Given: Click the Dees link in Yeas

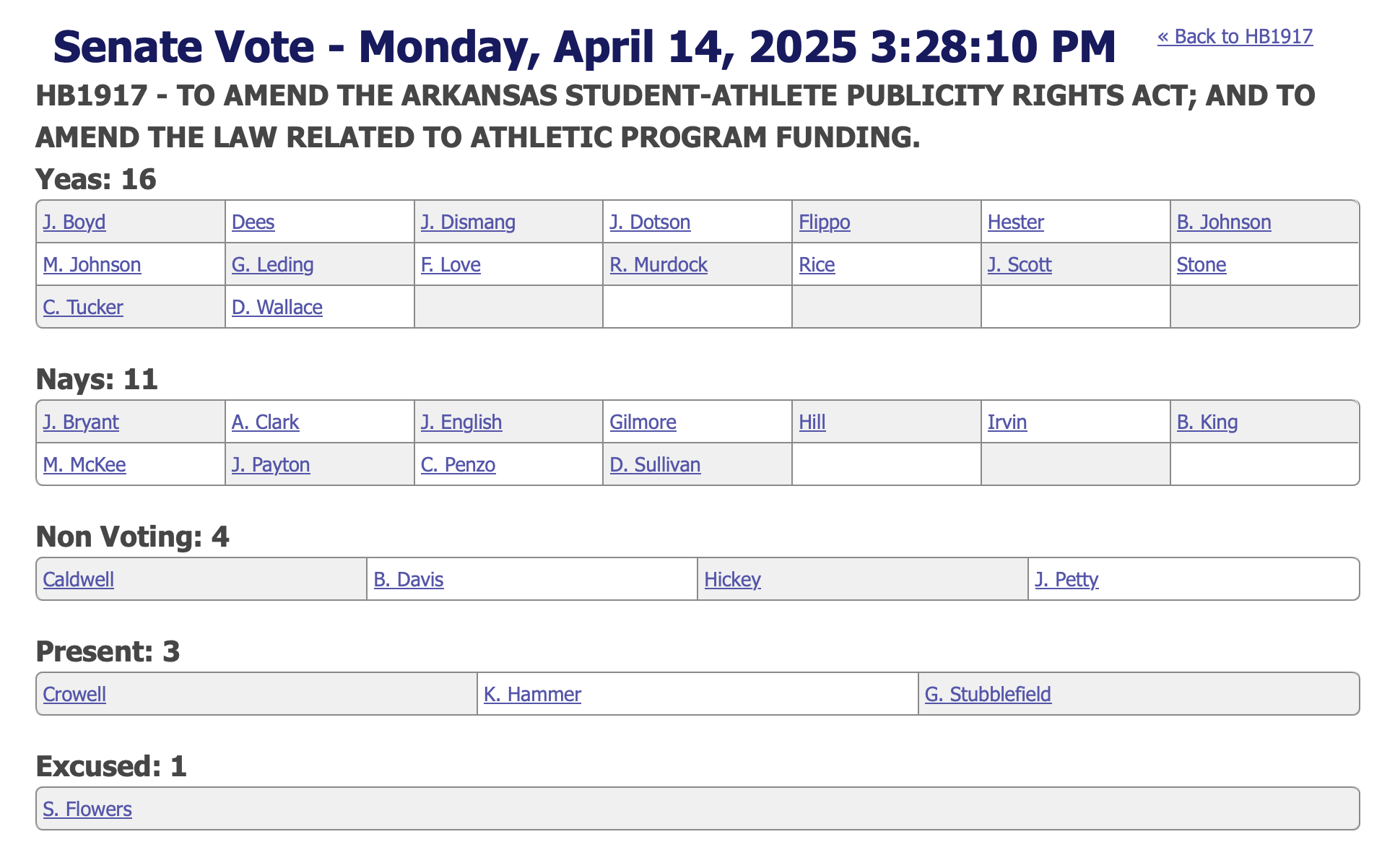Looking at the screenshot, I should pos(253,222).
